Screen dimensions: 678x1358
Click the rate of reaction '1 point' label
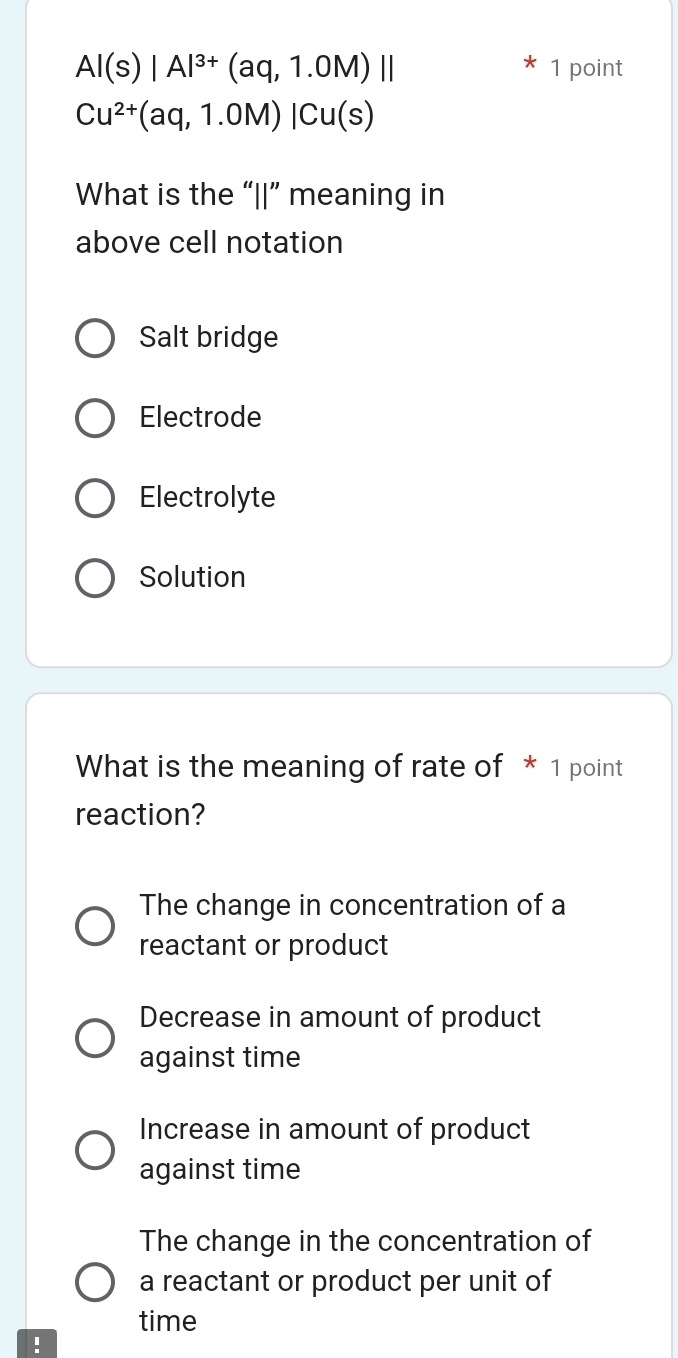coord(586,768)
